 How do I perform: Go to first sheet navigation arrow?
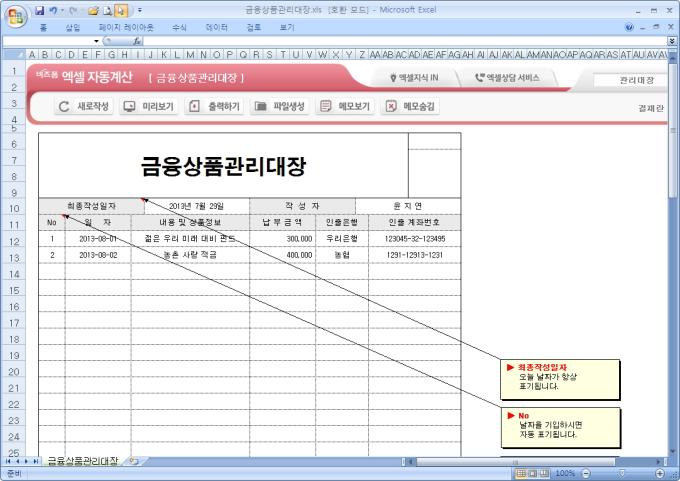click(8, 461)
